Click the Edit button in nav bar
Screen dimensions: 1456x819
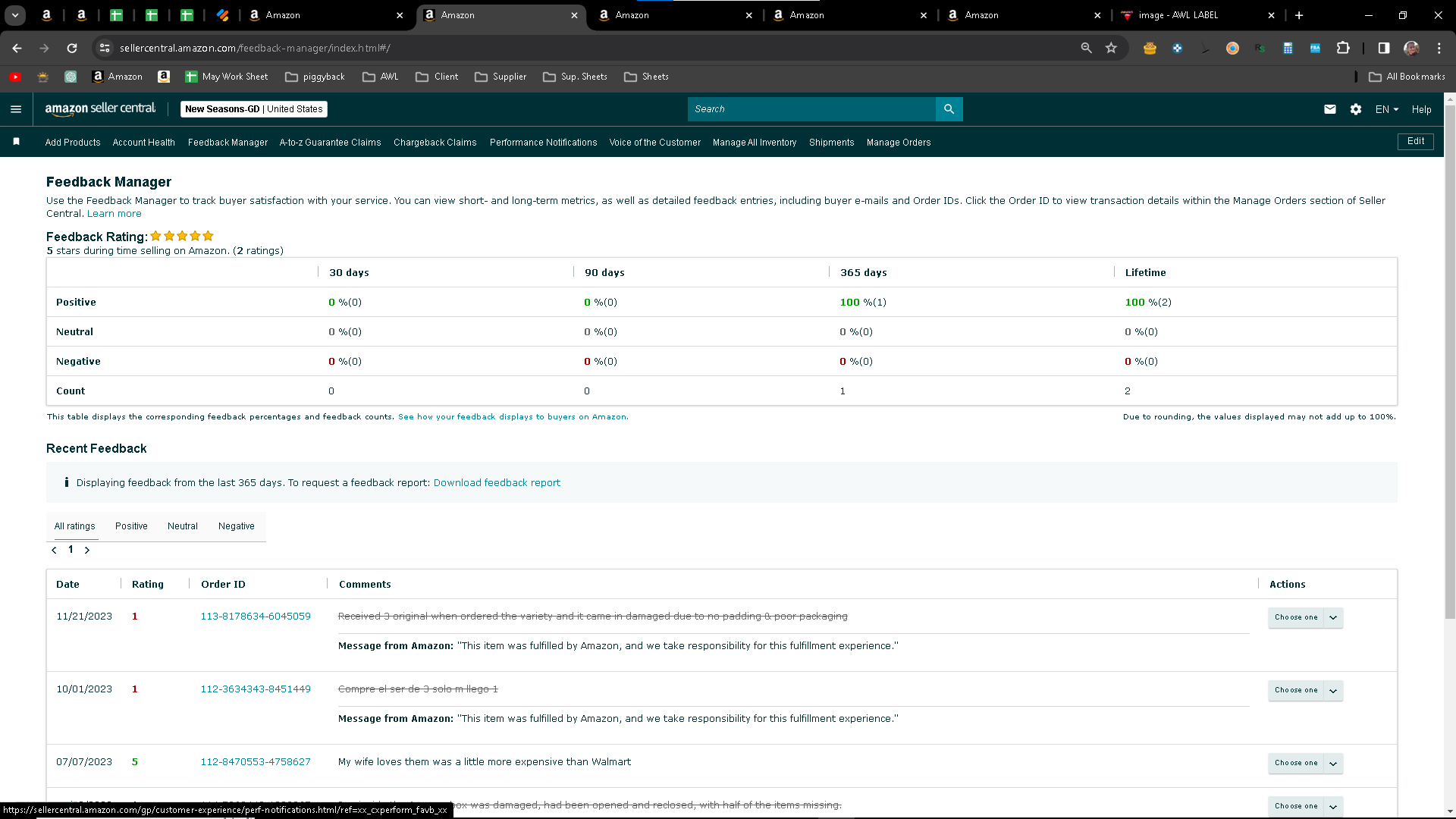tap(1416, 142)
